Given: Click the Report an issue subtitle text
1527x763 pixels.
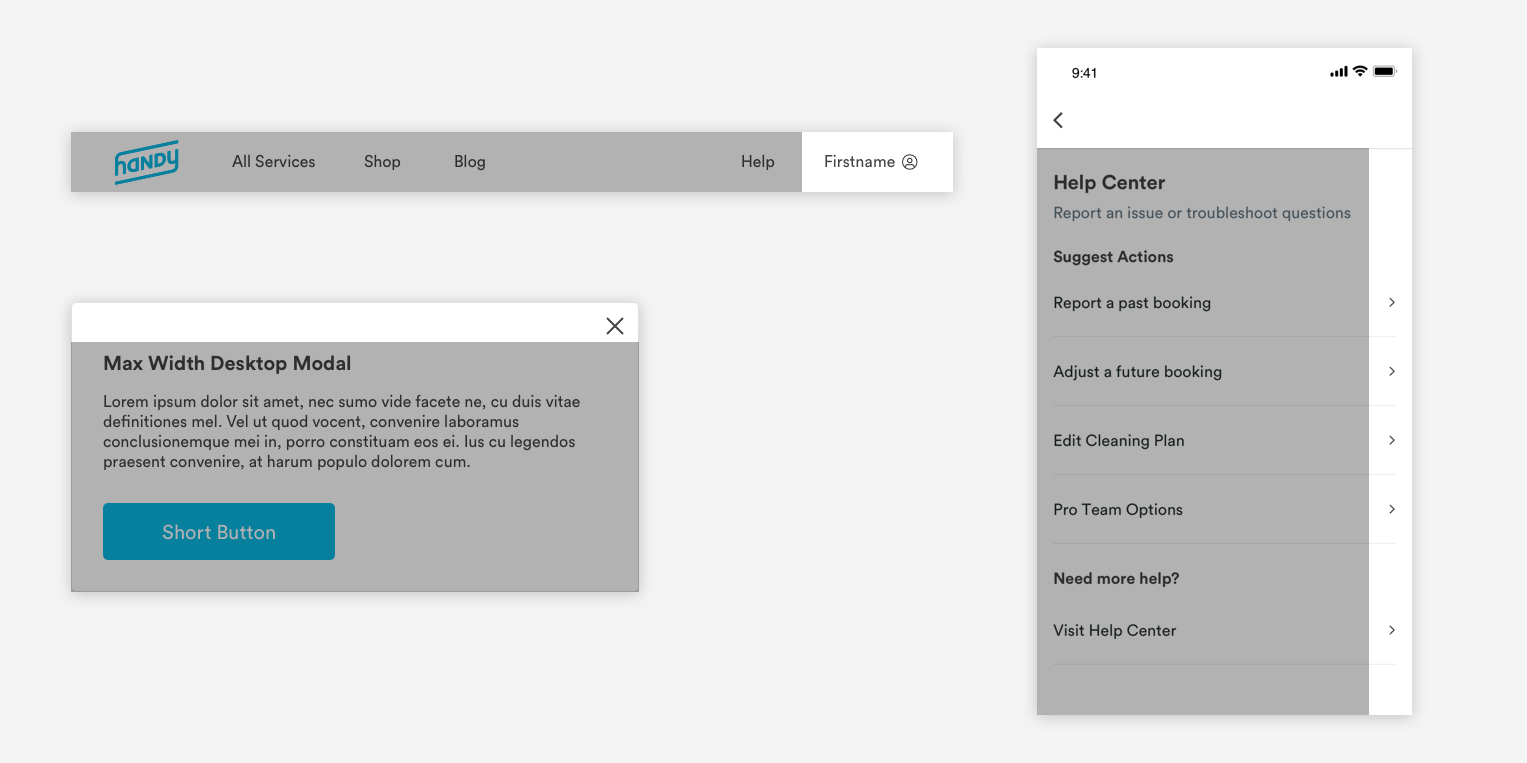Looking at the screenshot, I should tap(1202, 213).
